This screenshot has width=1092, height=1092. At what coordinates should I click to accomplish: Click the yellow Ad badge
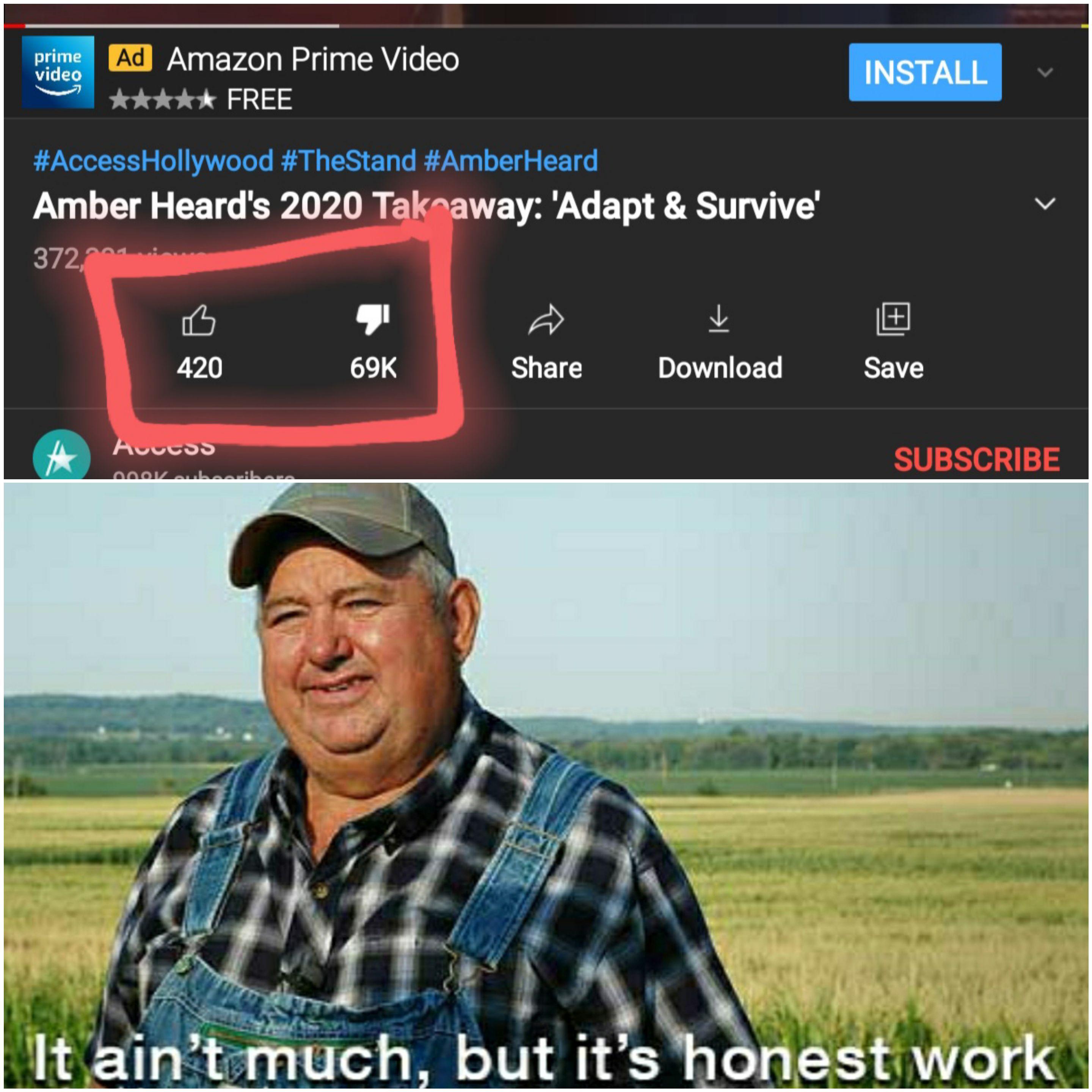point(130,58)
